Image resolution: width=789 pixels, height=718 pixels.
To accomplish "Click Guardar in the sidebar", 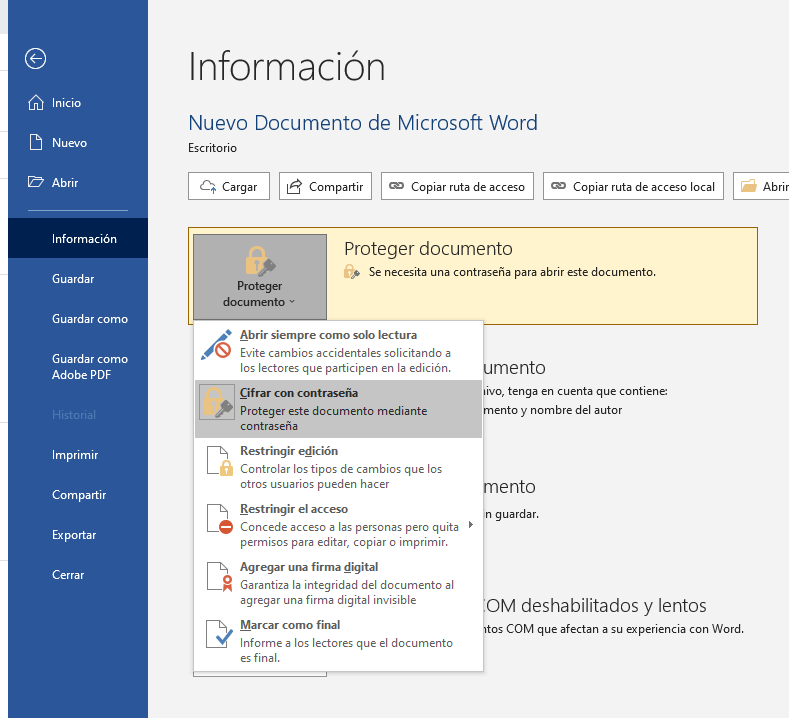I will (x=78, y=278).
